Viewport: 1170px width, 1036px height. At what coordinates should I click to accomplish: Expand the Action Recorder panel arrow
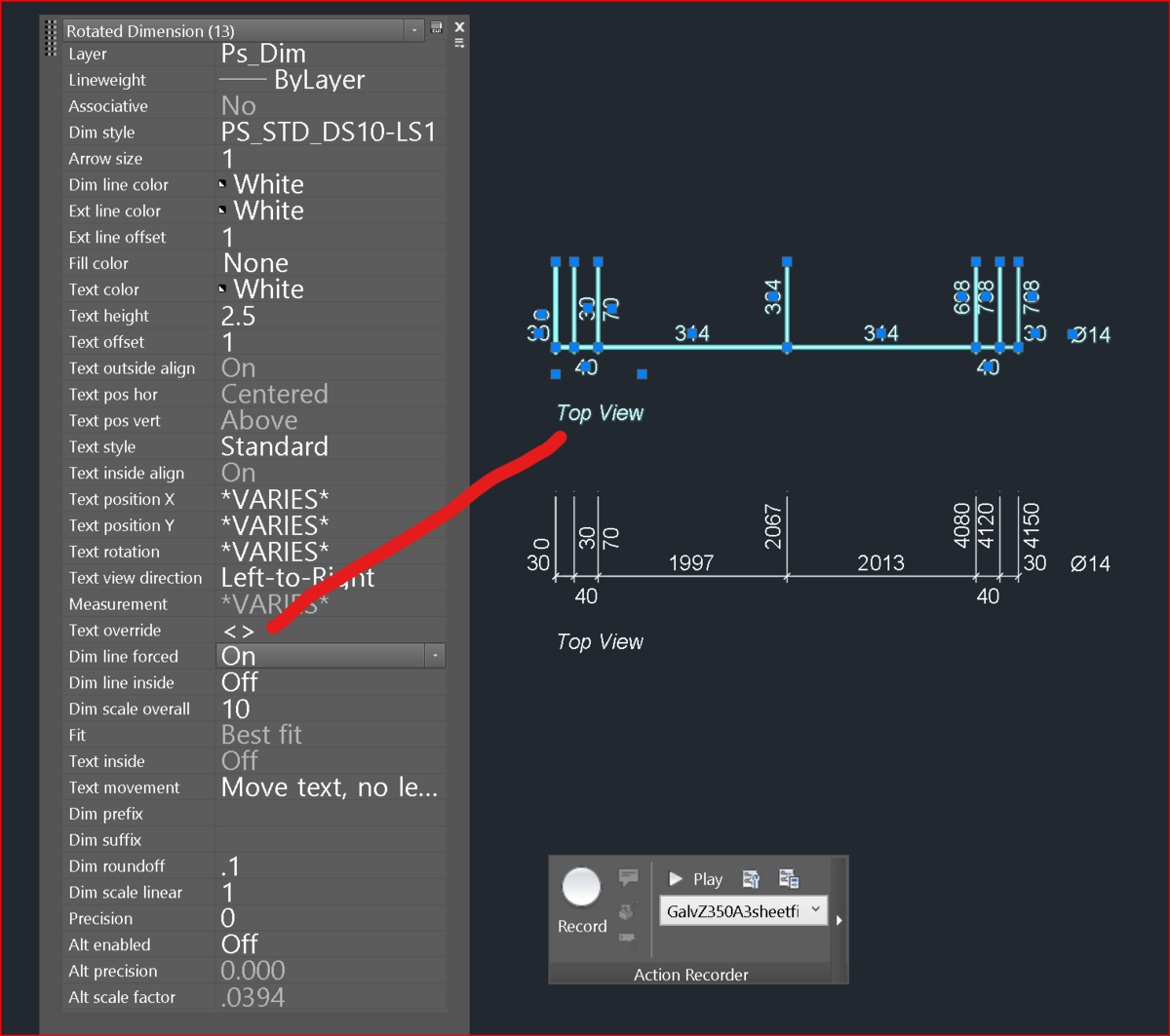(x=838, y=919)
